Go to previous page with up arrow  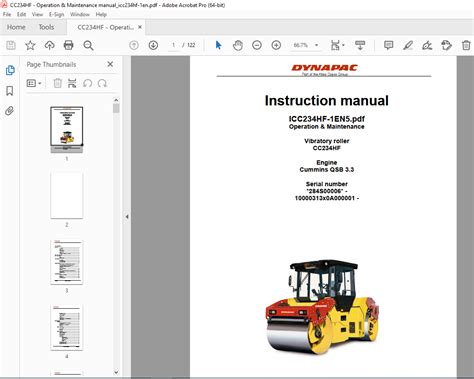tap(134, 45)
